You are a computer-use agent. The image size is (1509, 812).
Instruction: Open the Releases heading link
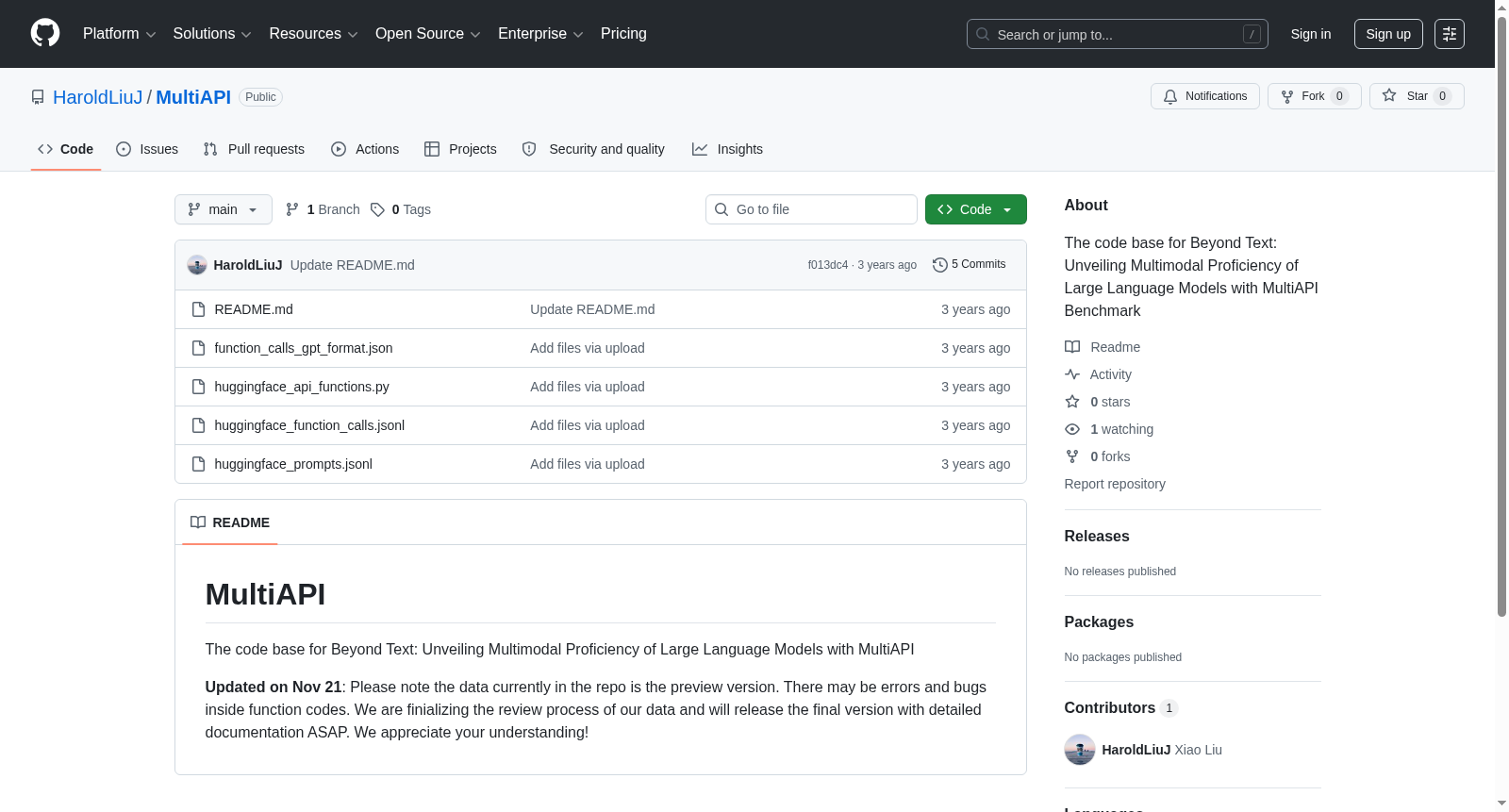coord(1097,536)
